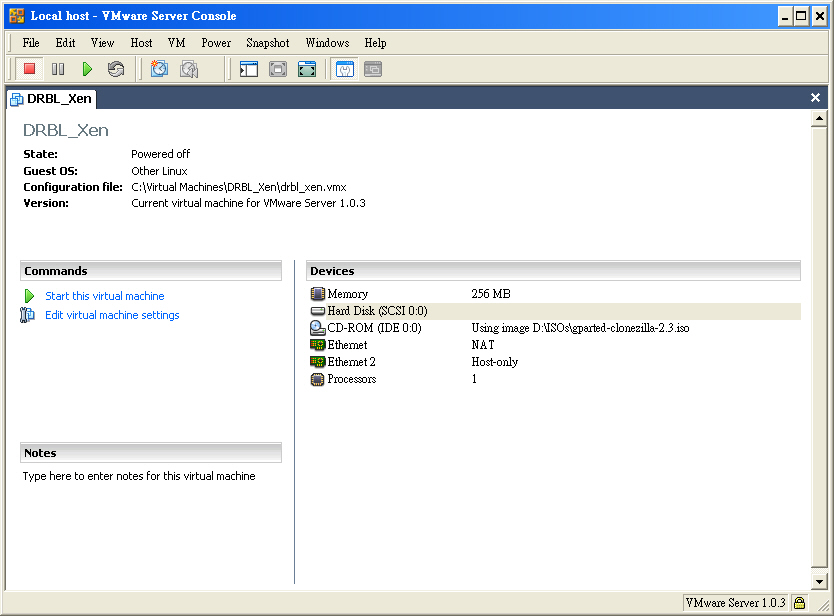
Task: Enter full screen mode via toolbar icon
Action: pyautogui.click(x=307, y=69)
